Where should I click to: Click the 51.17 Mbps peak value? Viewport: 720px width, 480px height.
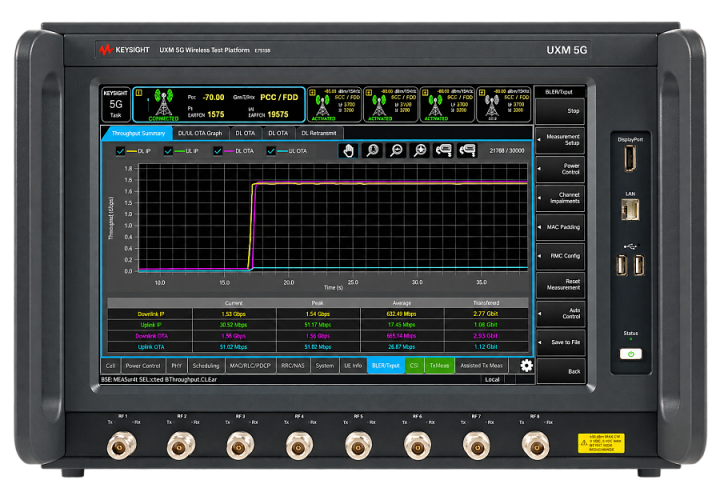point(317,325)
